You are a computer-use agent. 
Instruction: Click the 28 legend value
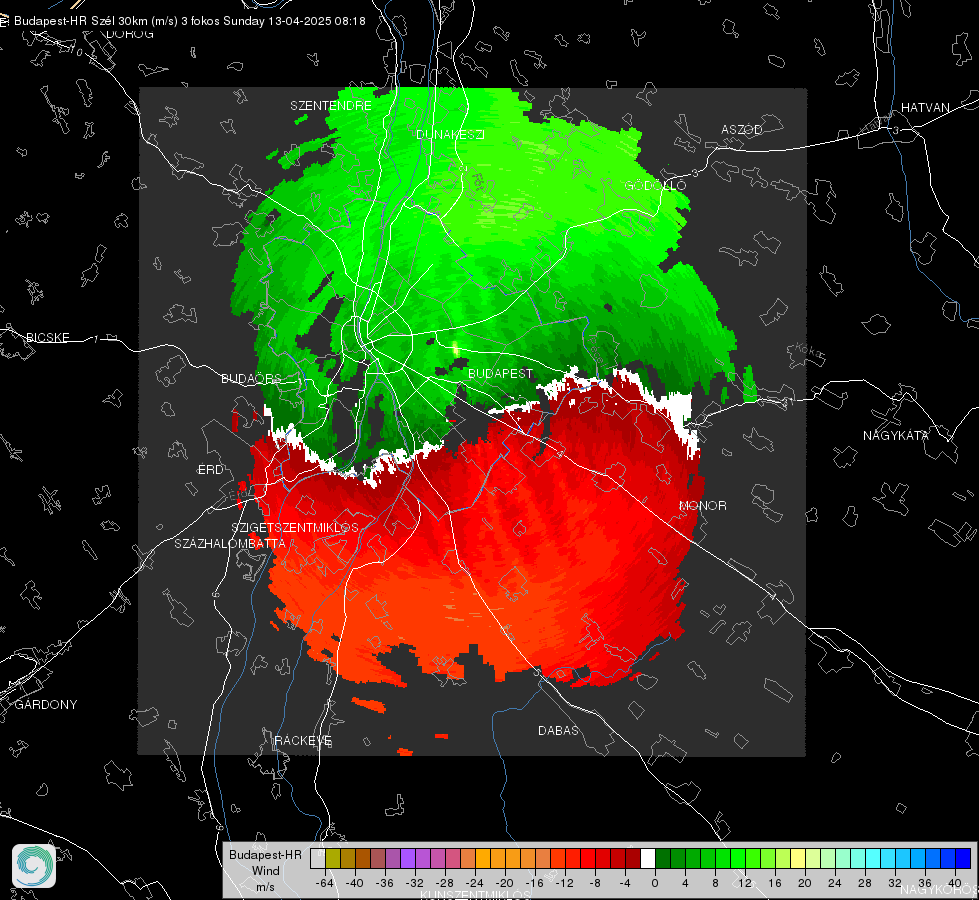point(865,883)
